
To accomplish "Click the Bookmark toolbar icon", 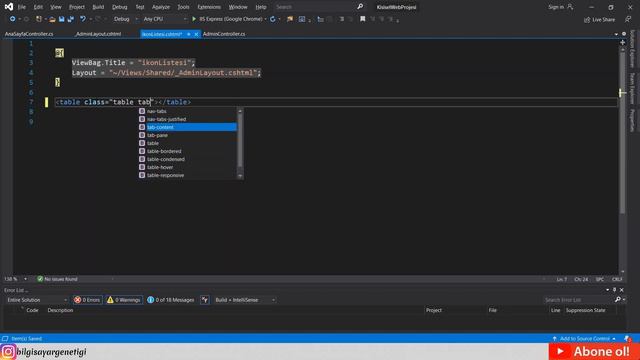I will click(x=362, y=19).
